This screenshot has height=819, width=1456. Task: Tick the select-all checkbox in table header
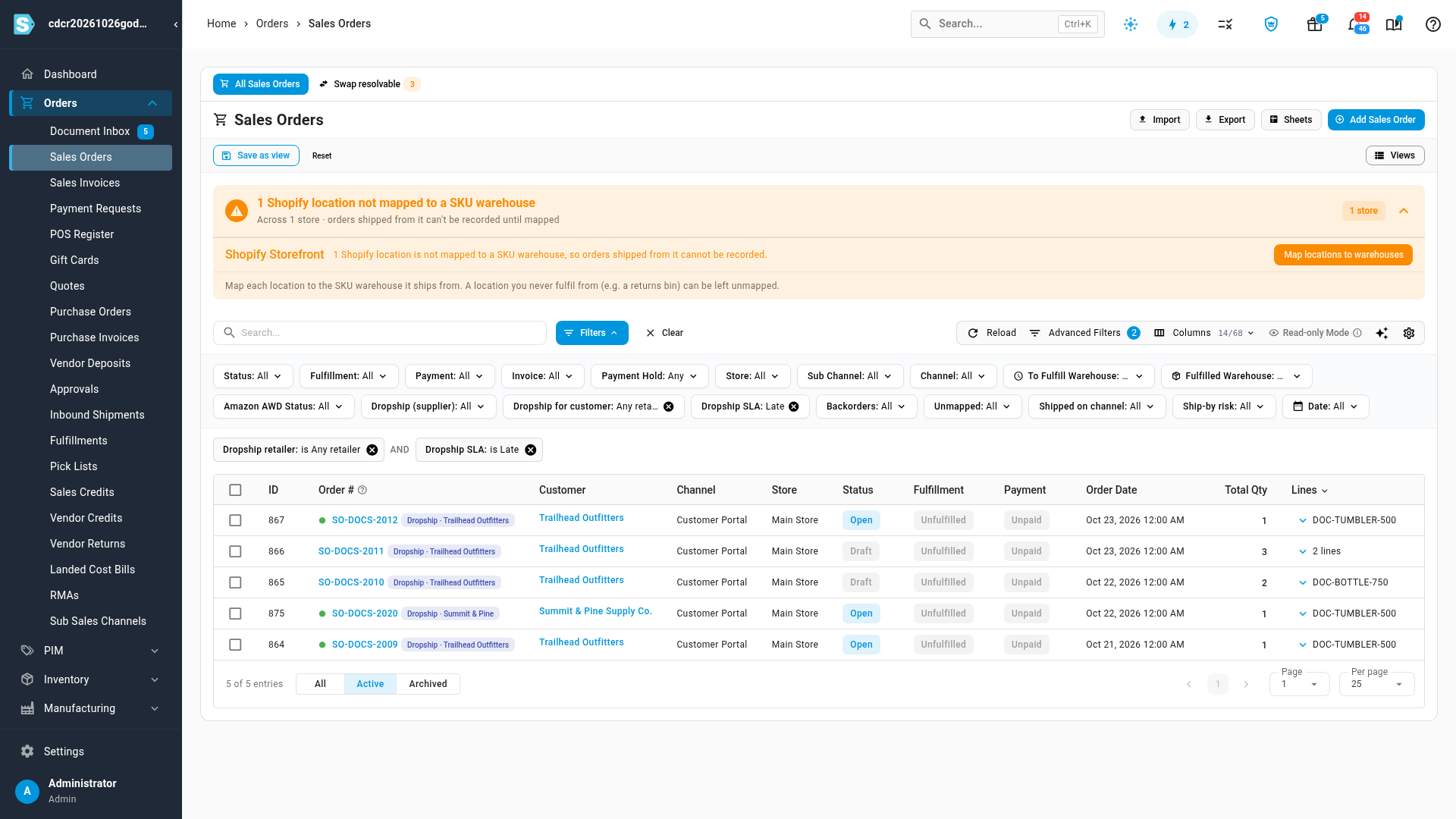[x=235, y=490]
